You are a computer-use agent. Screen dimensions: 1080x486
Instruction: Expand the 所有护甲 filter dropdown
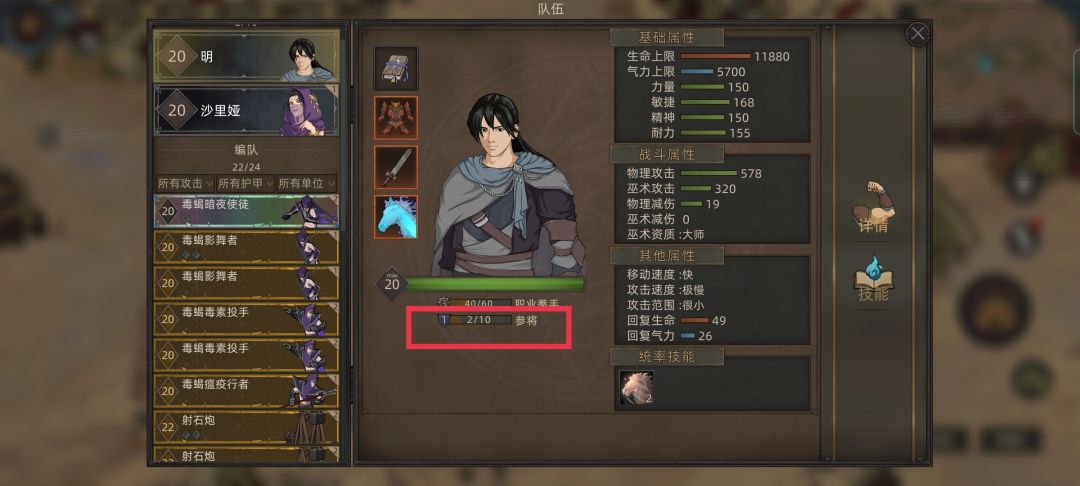pyautogui.click(x=245, y=183)
